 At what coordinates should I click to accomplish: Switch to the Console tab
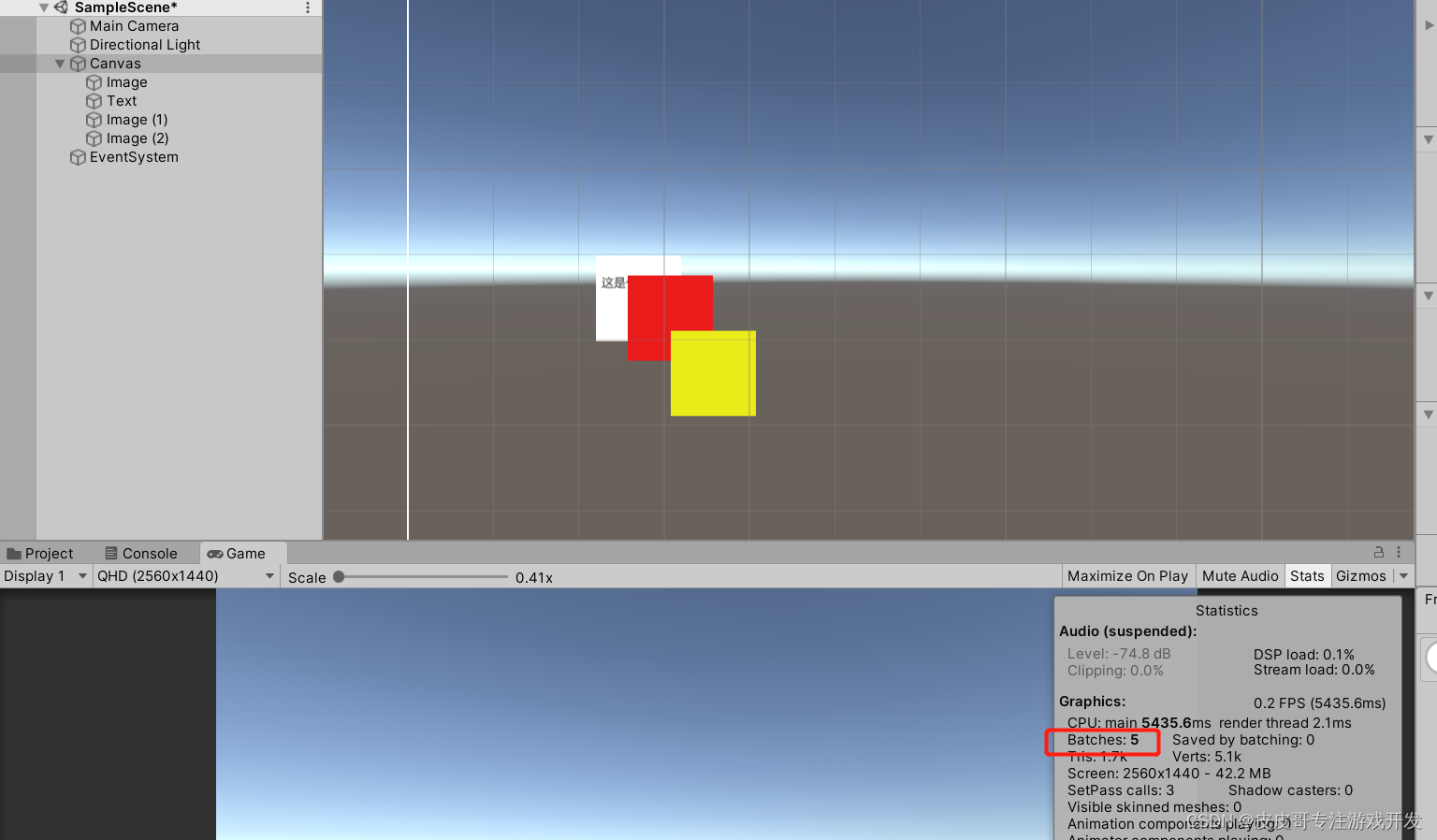140,553
